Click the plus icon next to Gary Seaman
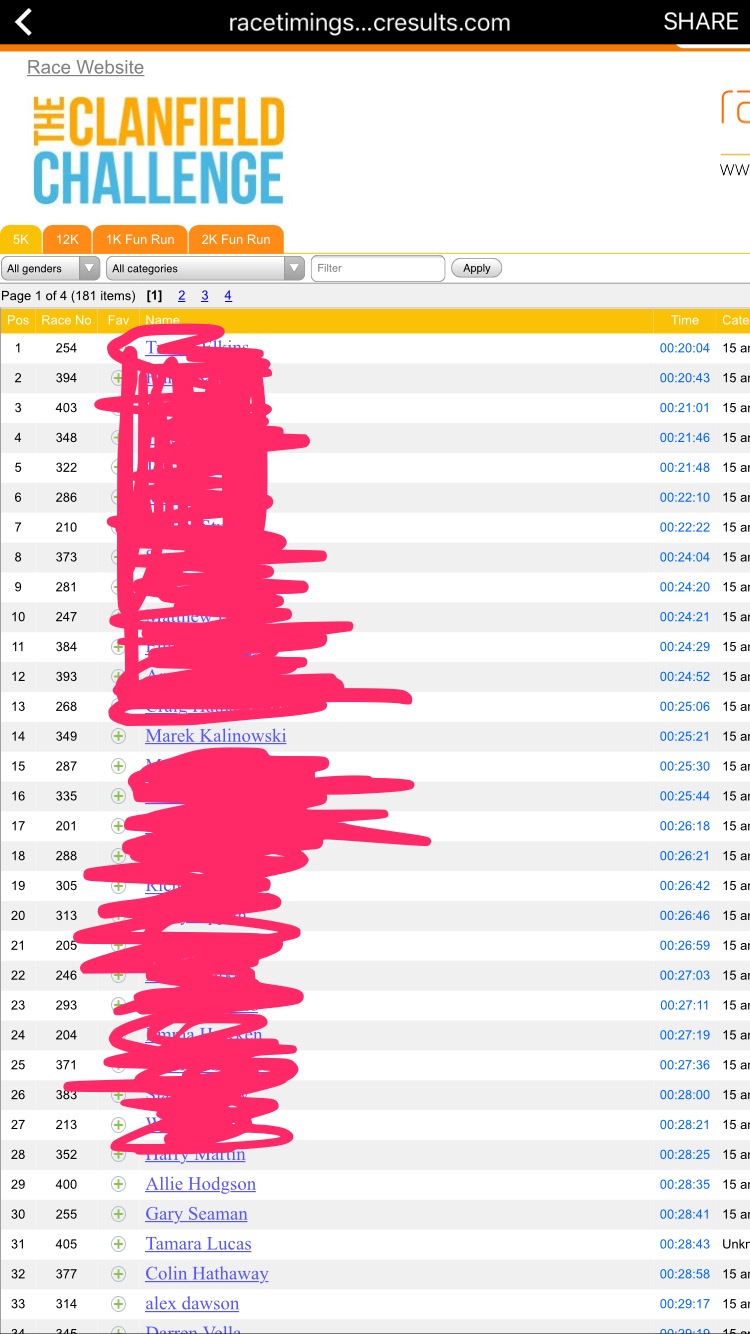The image size is (750, 1334). point(118,1214)
